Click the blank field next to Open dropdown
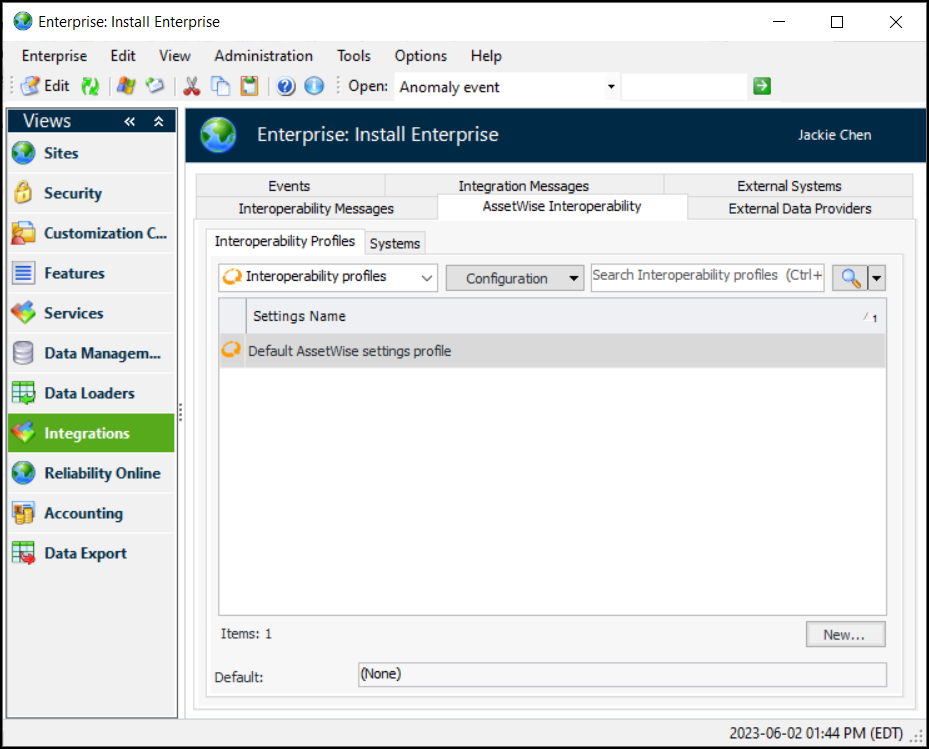Screen dimensions: 929x749 tap(684, 87)
